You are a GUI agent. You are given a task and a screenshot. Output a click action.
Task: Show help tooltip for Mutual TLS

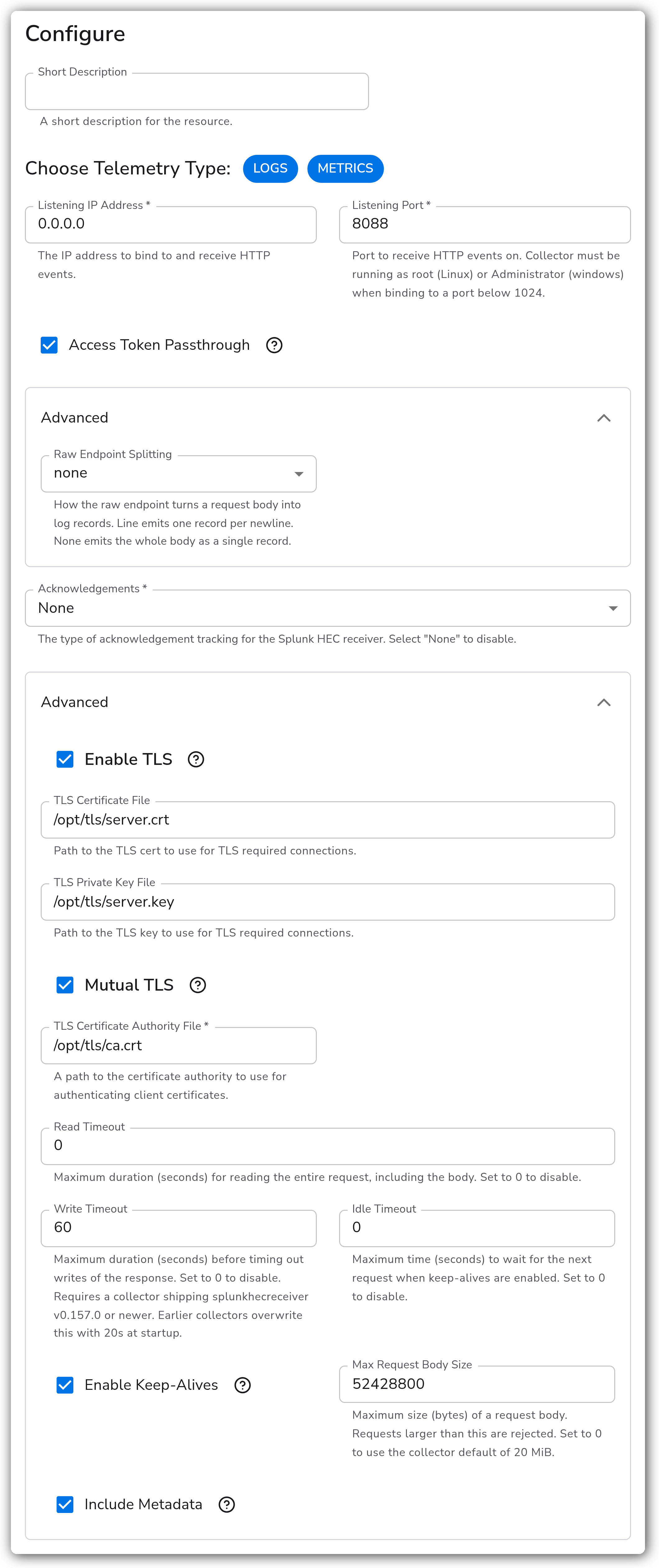198,985
